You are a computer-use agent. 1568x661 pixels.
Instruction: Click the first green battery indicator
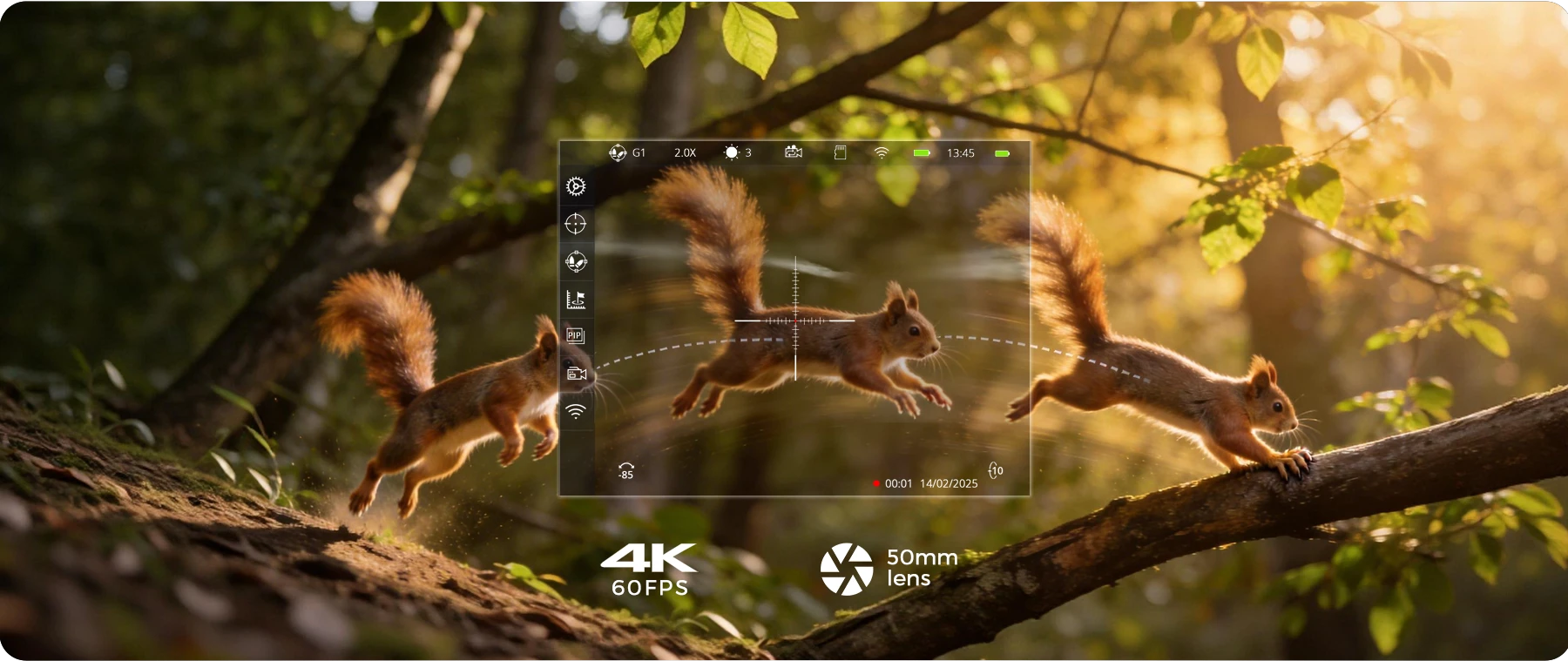[922, 152]
